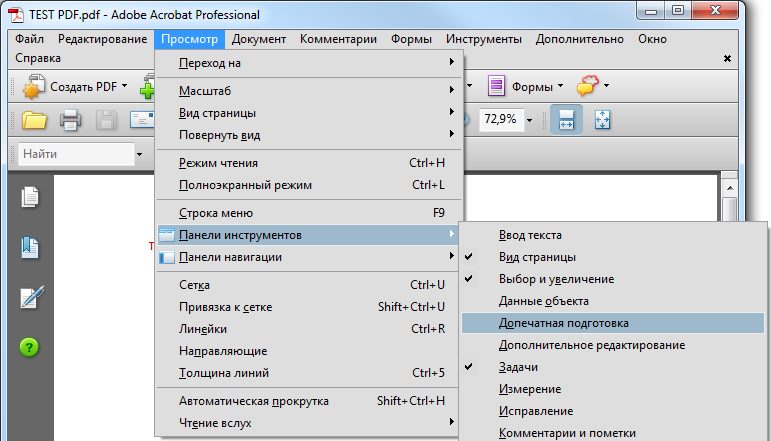Image resolution: width=771 pixels, height=441 pixels.
Task: Open the Bookmarks panel in the sidebar
Action: 30,246
